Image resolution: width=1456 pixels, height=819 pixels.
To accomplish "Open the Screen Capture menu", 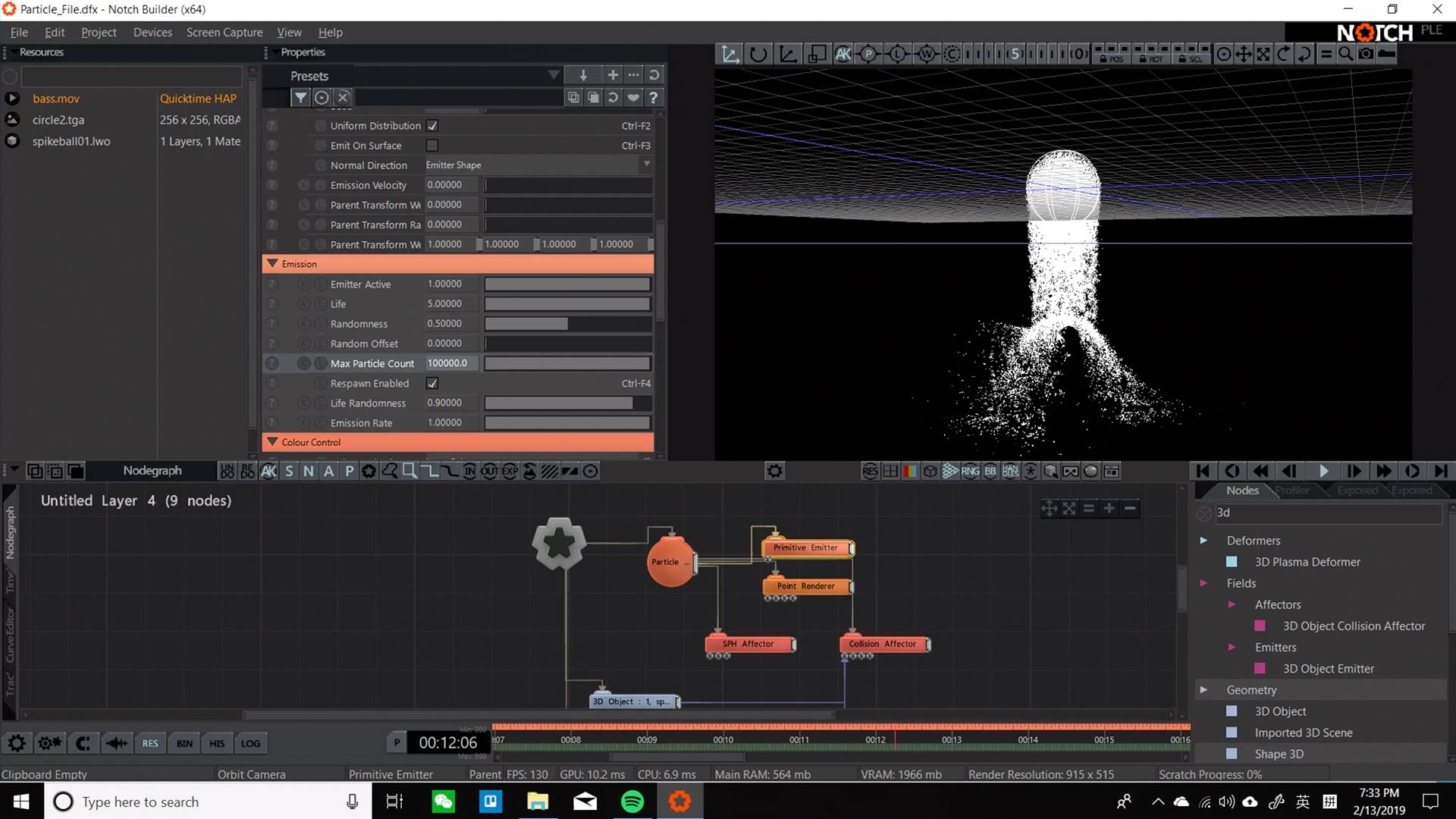I will [224, 33].
